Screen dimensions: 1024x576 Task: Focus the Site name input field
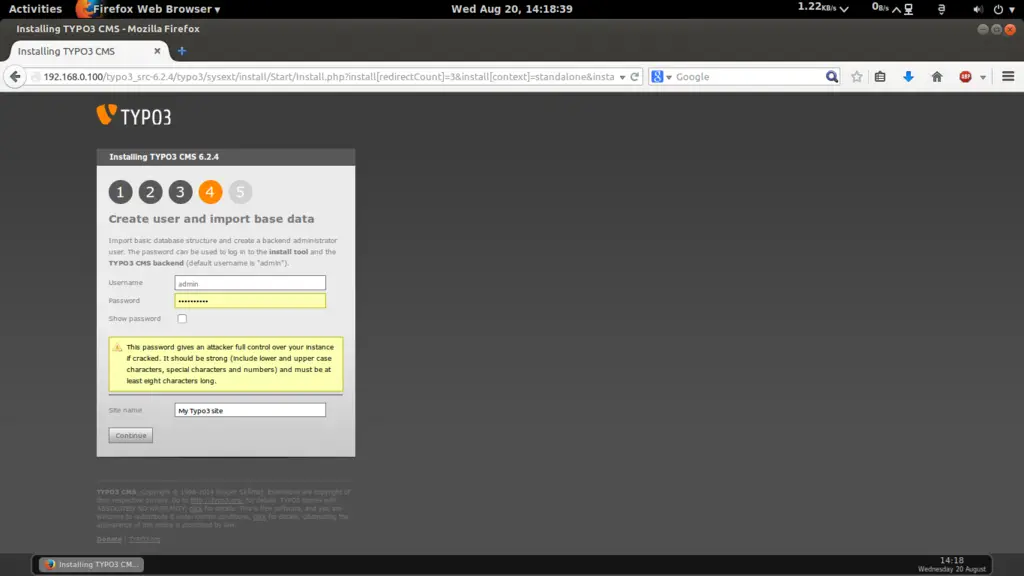click(250, 410)
